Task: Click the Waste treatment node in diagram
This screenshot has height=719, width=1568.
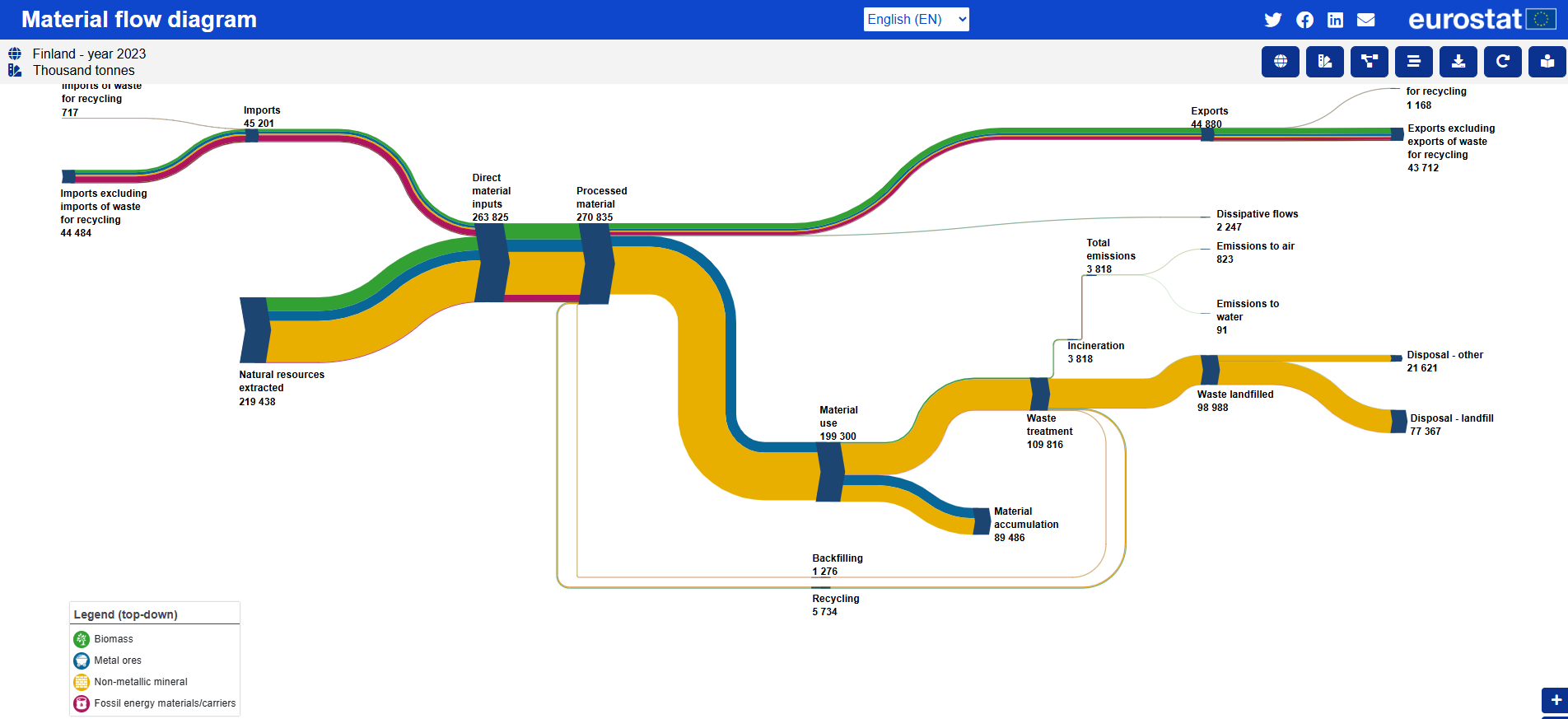Action: click(1040, 395)
